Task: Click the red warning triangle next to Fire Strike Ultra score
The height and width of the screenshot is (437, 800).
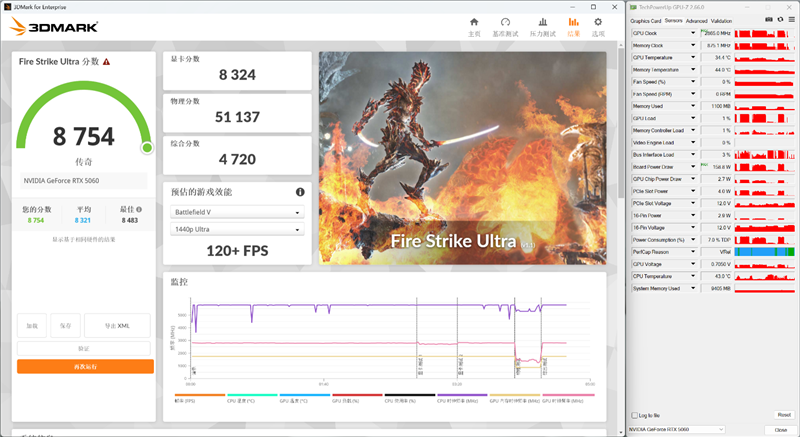Action: [x=106, y=62]
